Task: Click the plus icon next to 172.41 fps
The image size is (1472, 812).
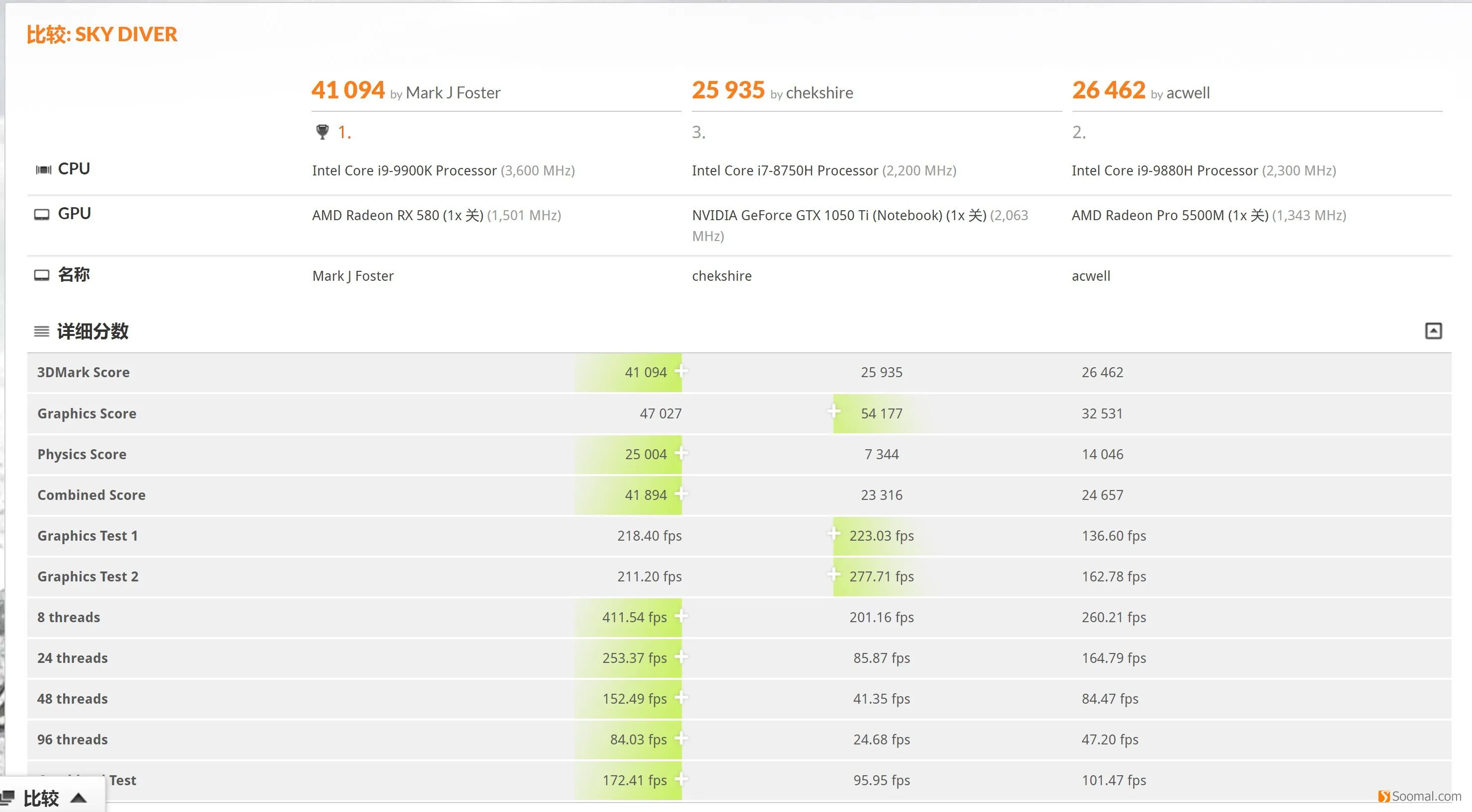Action: (x=681, y=778)
